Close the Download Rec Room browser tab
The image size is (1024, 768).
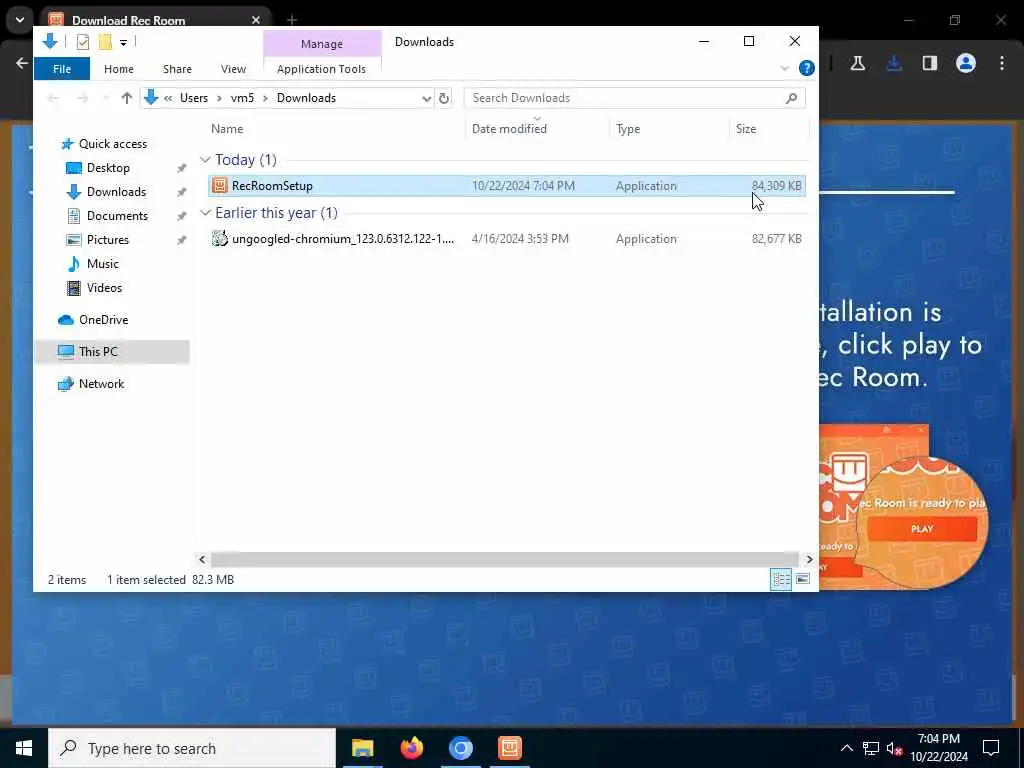(255, 20)
